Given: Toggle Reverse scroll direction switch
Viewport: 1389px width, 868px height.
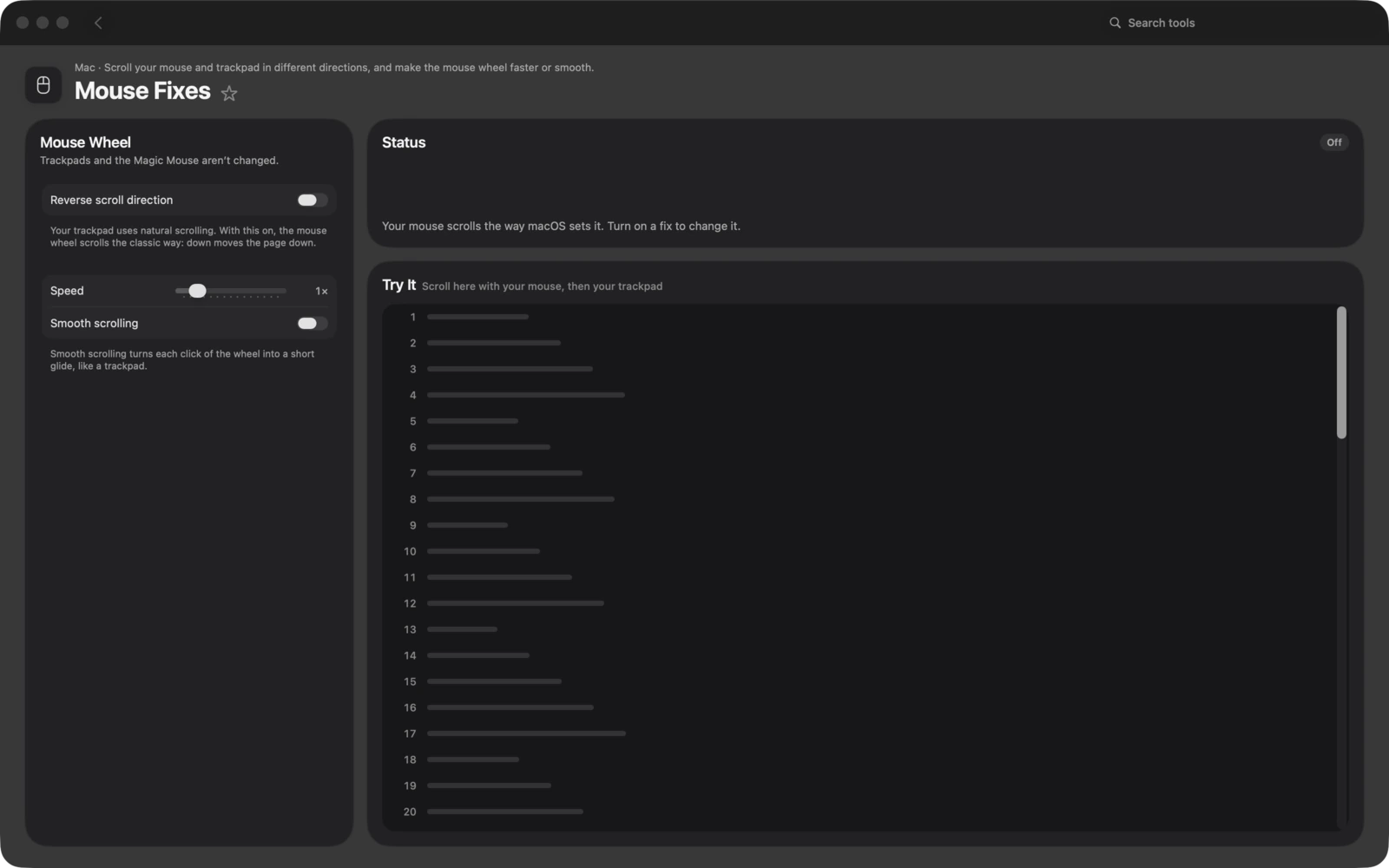Looking at the screenshot, I should [x=312, y=201].
